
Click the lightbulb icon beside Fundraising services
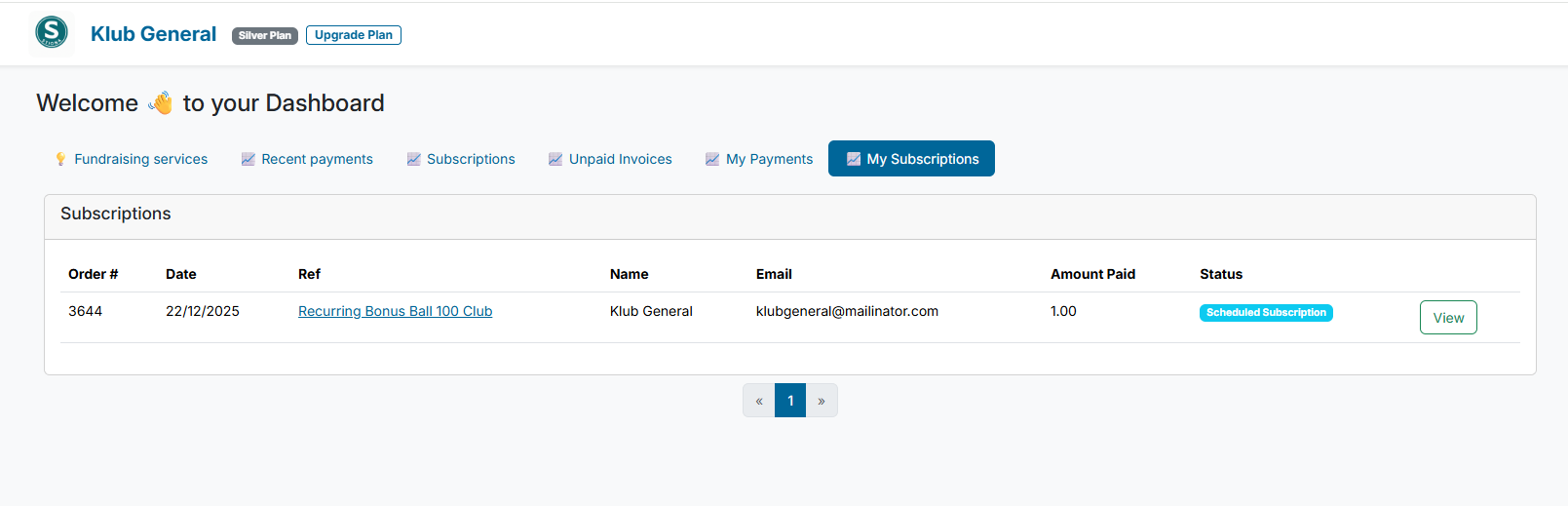click(60, 159)
